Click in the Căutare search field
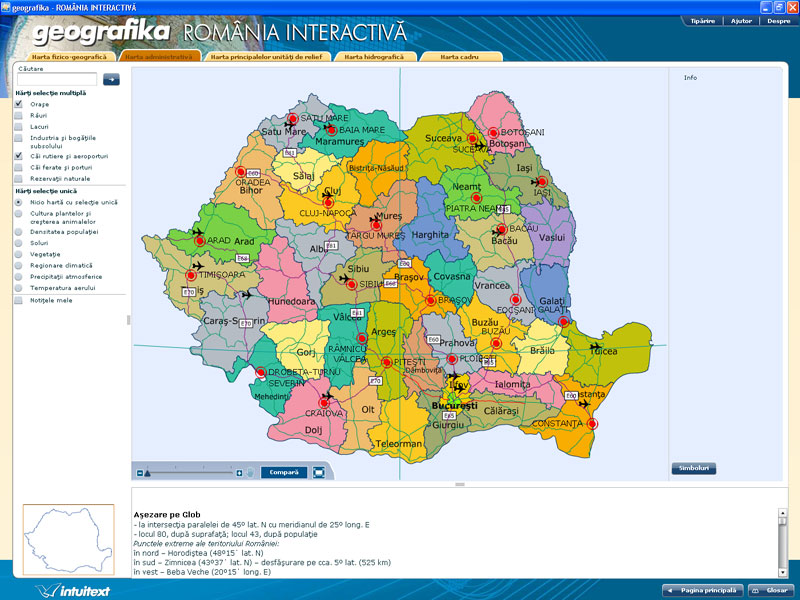 57,79
